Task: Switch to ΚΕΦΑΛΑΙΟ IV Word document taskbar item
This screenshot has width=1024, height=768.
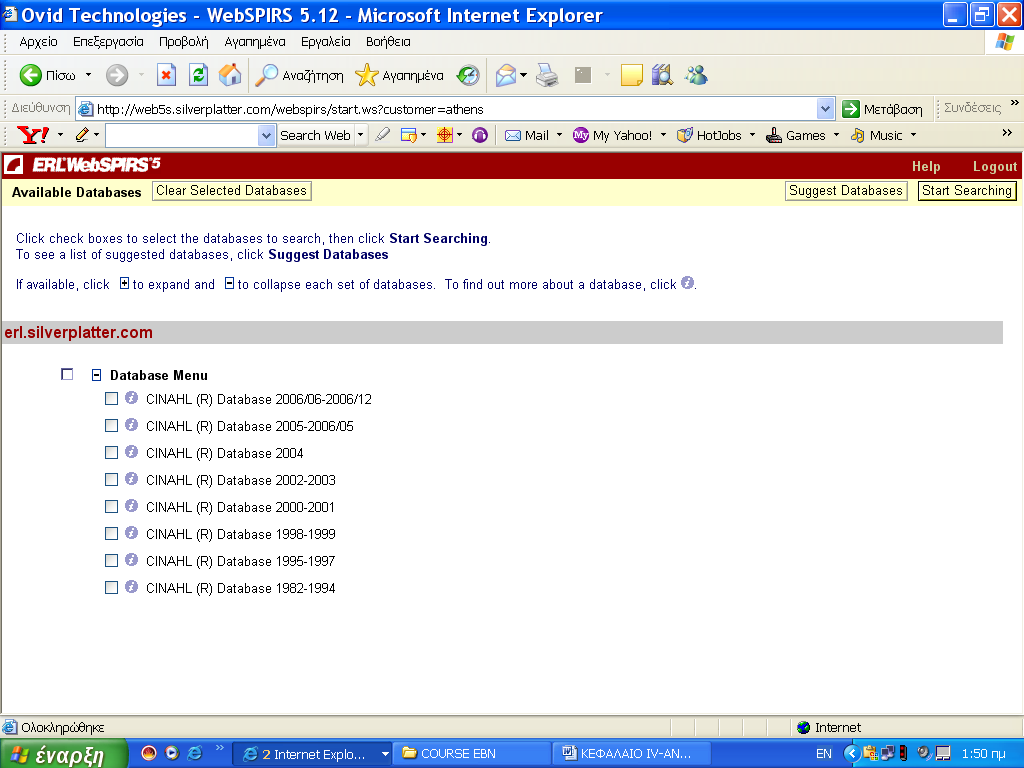Action: pos(630,754)
